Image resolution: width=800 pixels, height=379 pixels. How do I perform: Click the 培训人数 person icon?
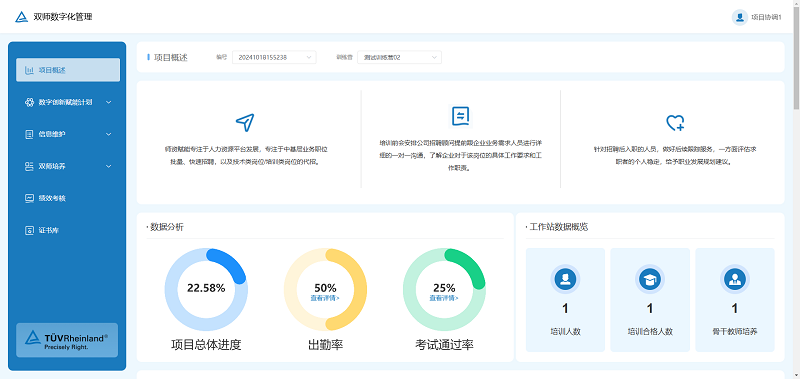coord(565,279)
